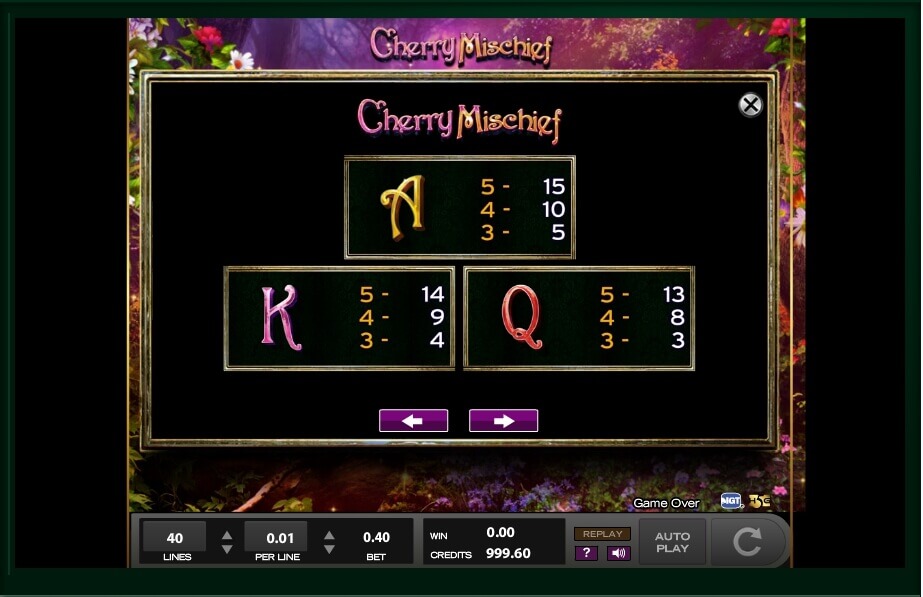Select the 40 Lines value box
Screen dimensions: 923x597
[175, 538]
